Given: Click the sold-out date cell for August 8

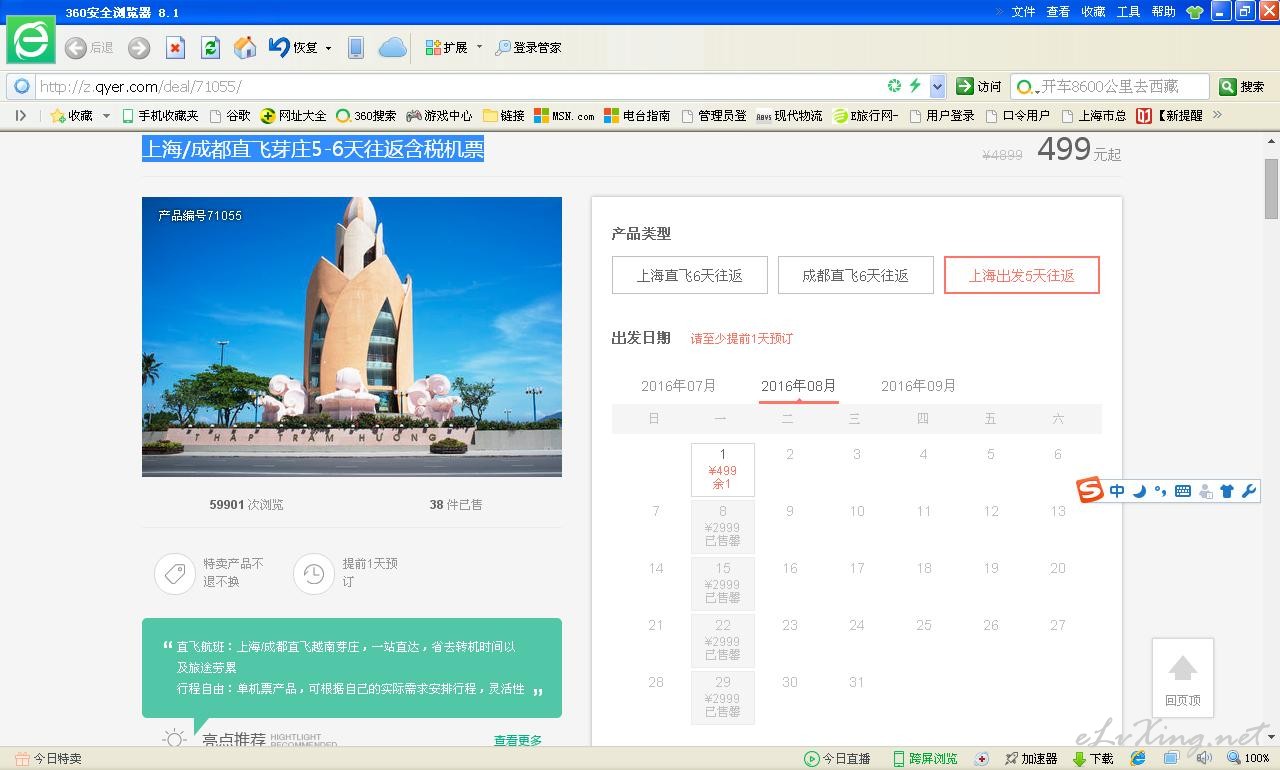Looking at the screenshot, I should (723, 527).
